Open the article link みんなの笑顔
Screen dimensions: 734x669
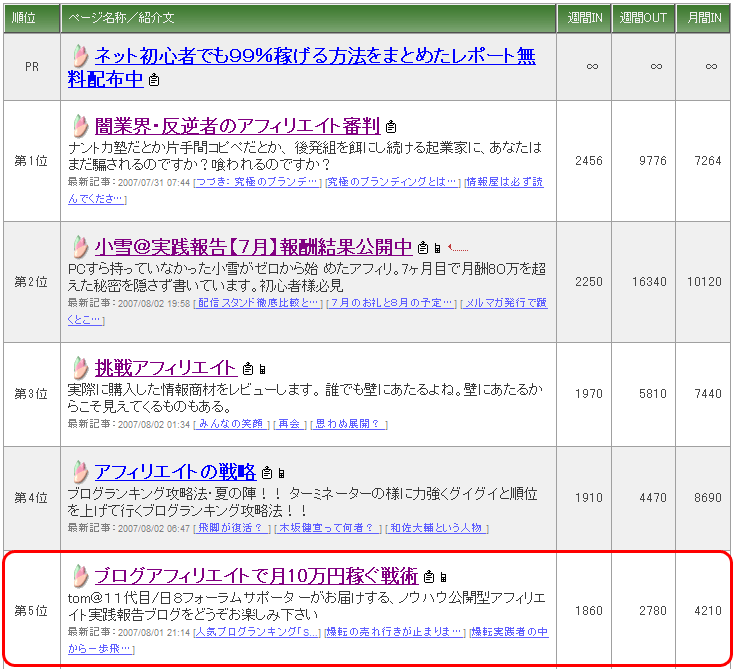point(231,424)
